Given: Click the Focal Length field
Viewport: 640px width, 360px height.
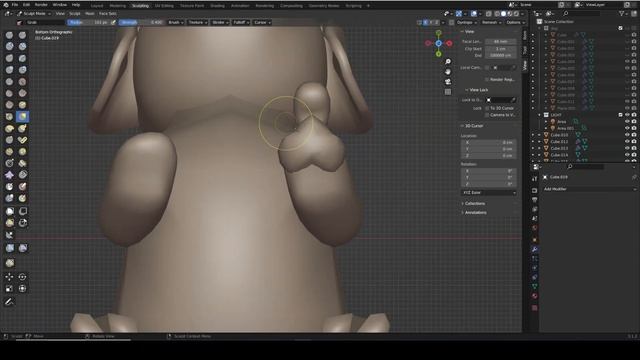Looking at the screenshot, I should [x=500, y=42].
